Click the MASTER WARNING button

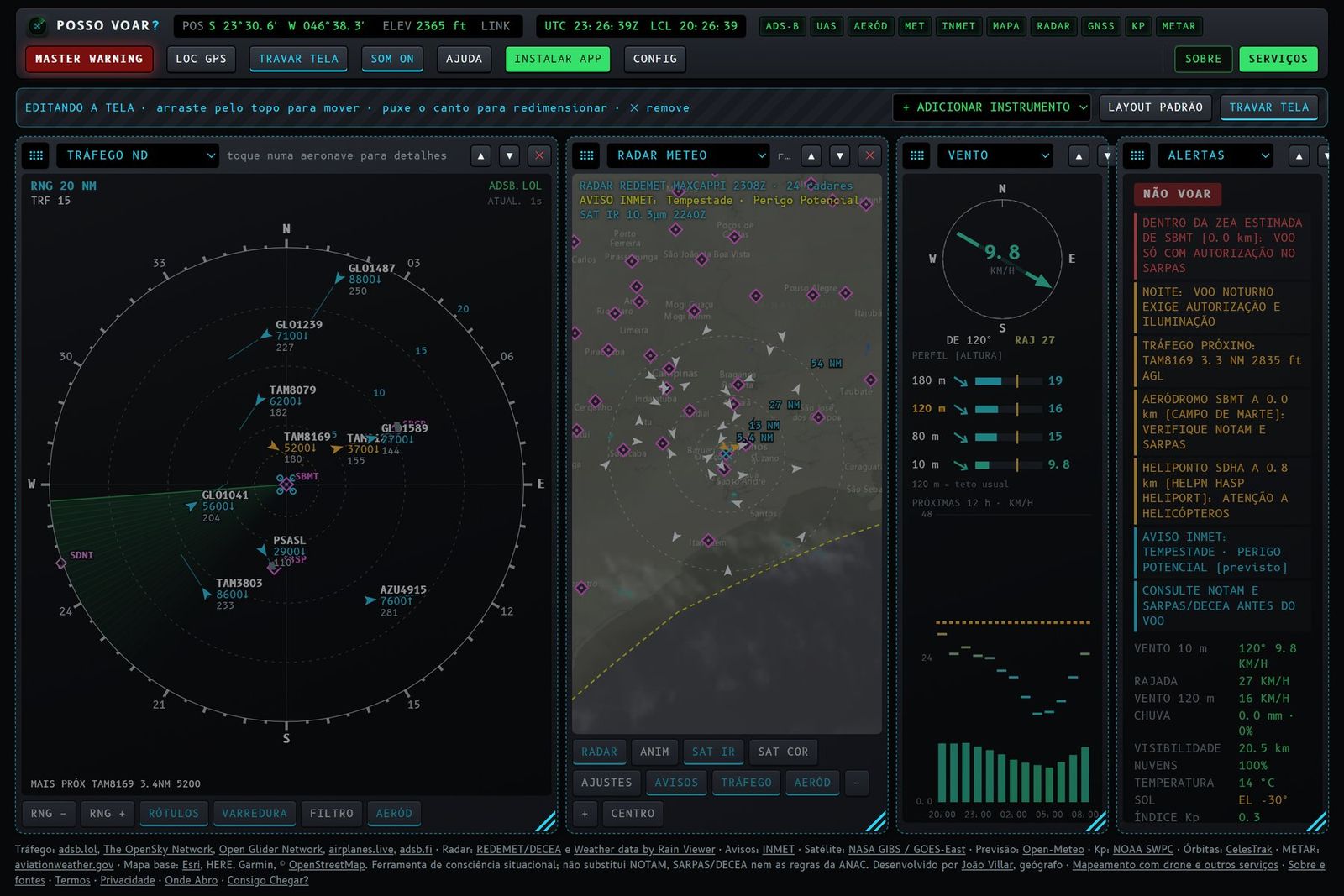[x=89, y=59]
